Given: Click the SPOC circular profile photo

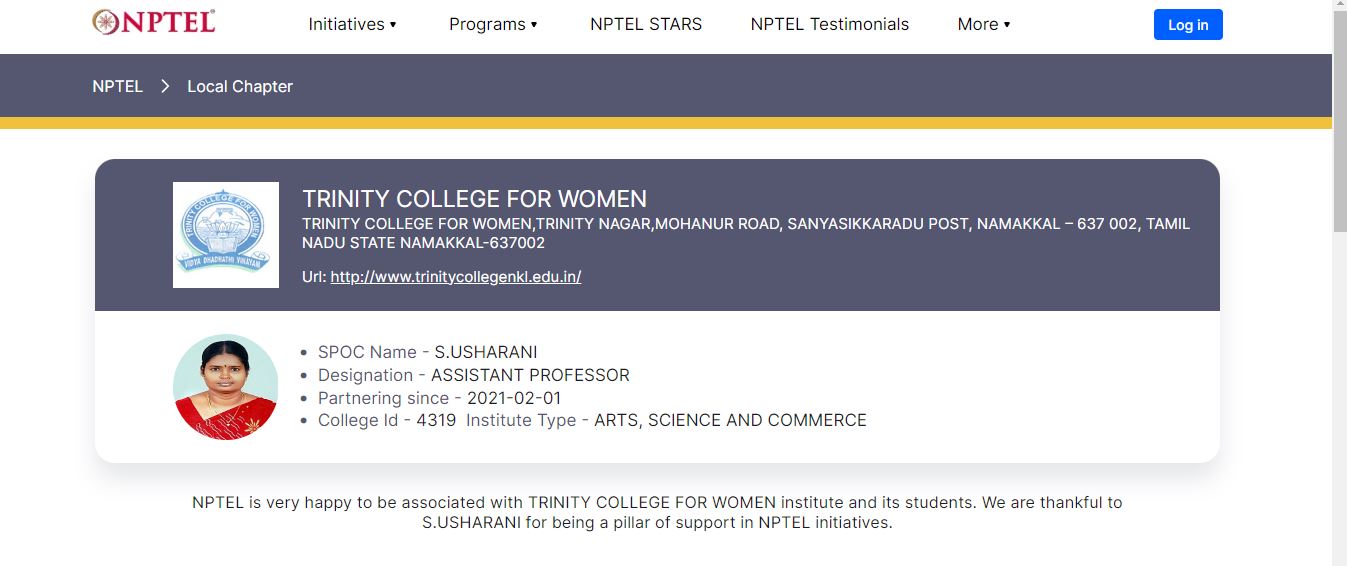Looking at the screenshot, I should tap(226, 387).
